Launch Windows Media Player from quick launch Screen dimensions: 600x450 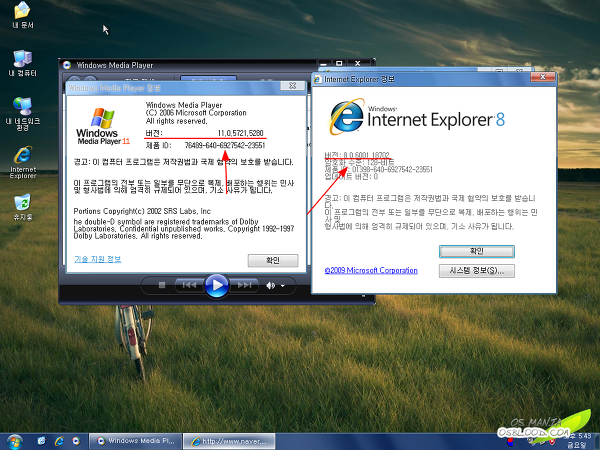76,441
